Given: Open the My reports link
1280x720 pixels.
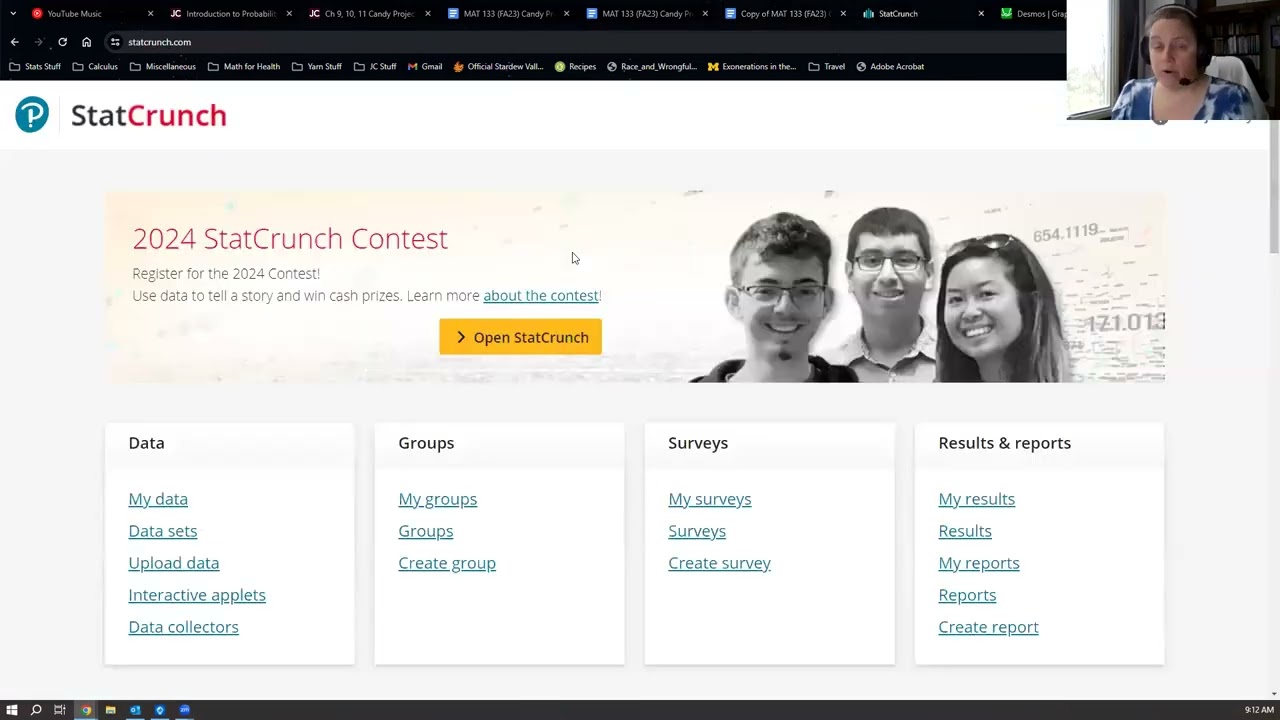Looking at the screenshot, I should click(x=979, y=563).
